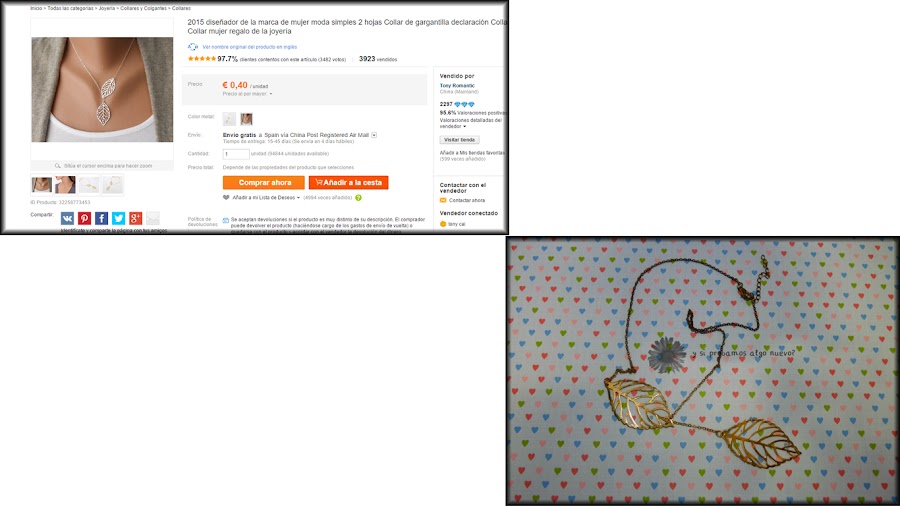Click Comprar ahora button

point(263,182)
